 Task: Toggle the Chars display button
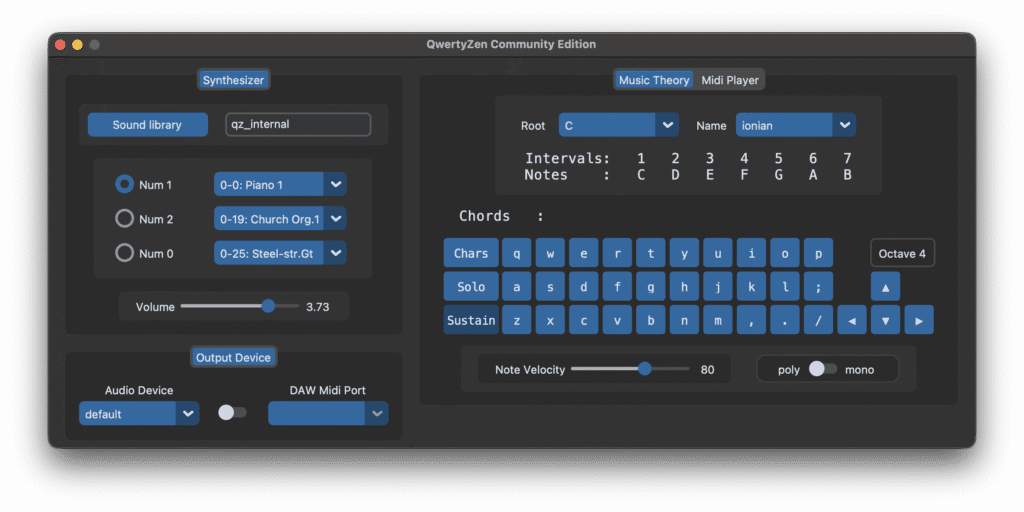tap(471, 253)
